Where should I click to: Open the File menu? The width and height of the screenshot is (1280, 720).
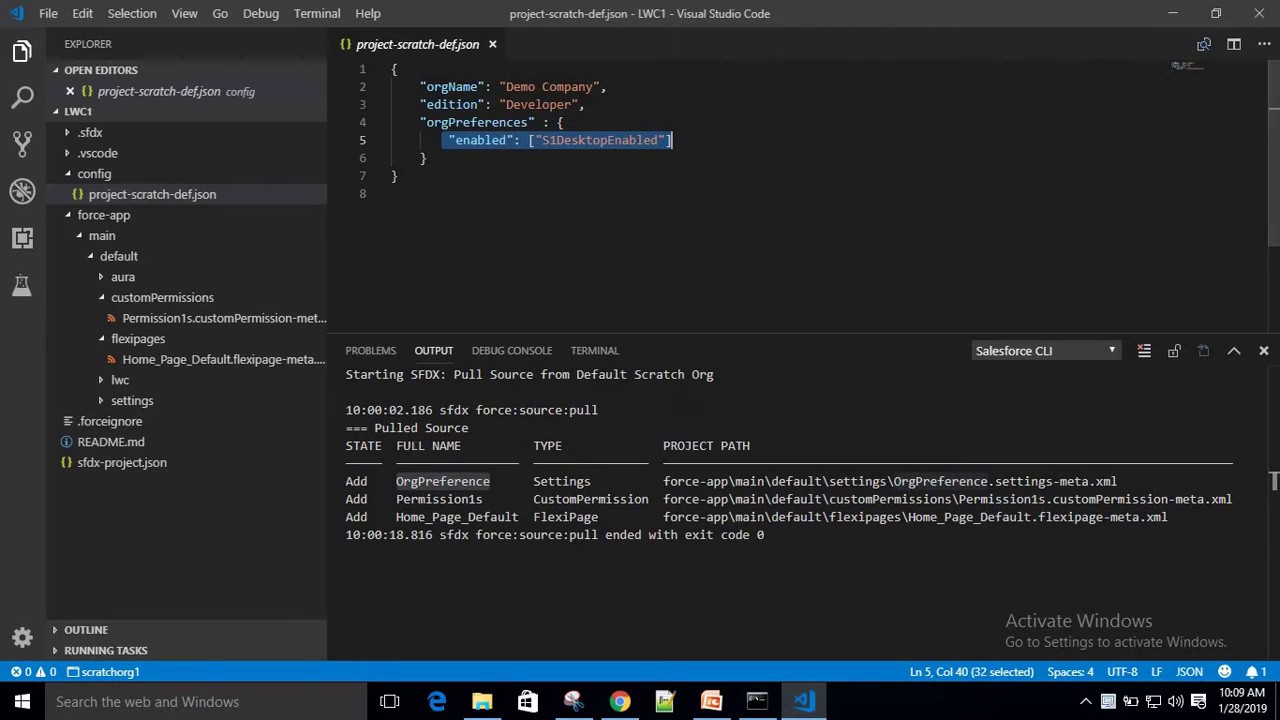click(x=48, y=13)
